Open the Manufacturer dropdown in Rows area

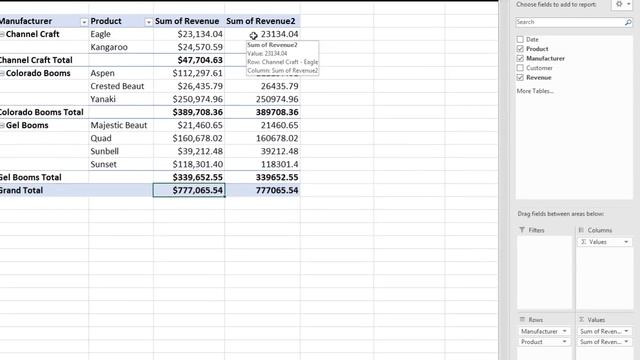pyautogui.click(x=564, y=331)
